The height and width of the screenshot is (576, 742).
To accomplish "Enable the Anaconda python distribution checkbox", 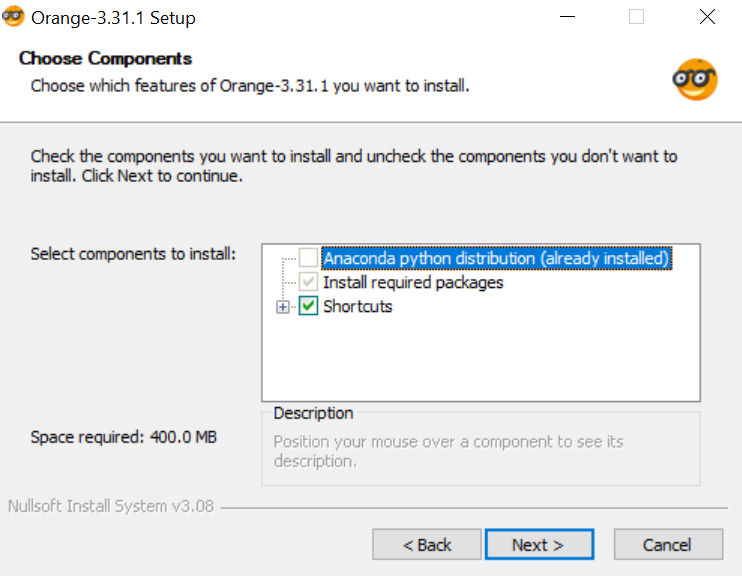I will click(309, 258).
